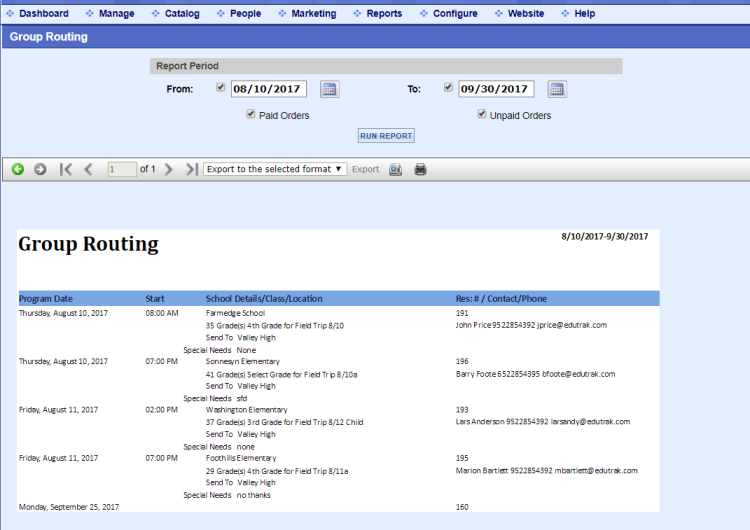Expand the export format dropdown
750x530 pixels.
(275, 169)
